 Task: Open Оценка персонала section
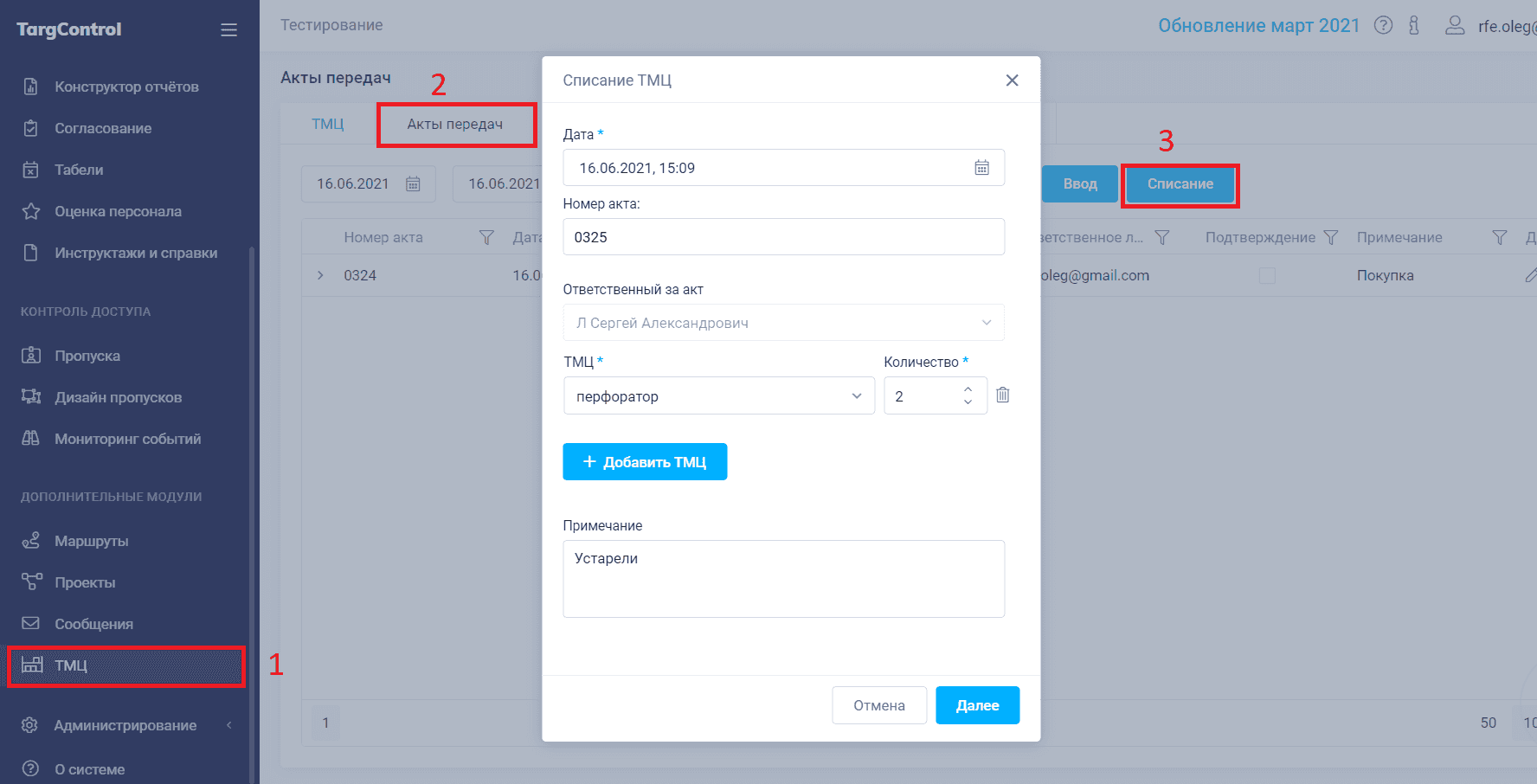click(118, 211)
